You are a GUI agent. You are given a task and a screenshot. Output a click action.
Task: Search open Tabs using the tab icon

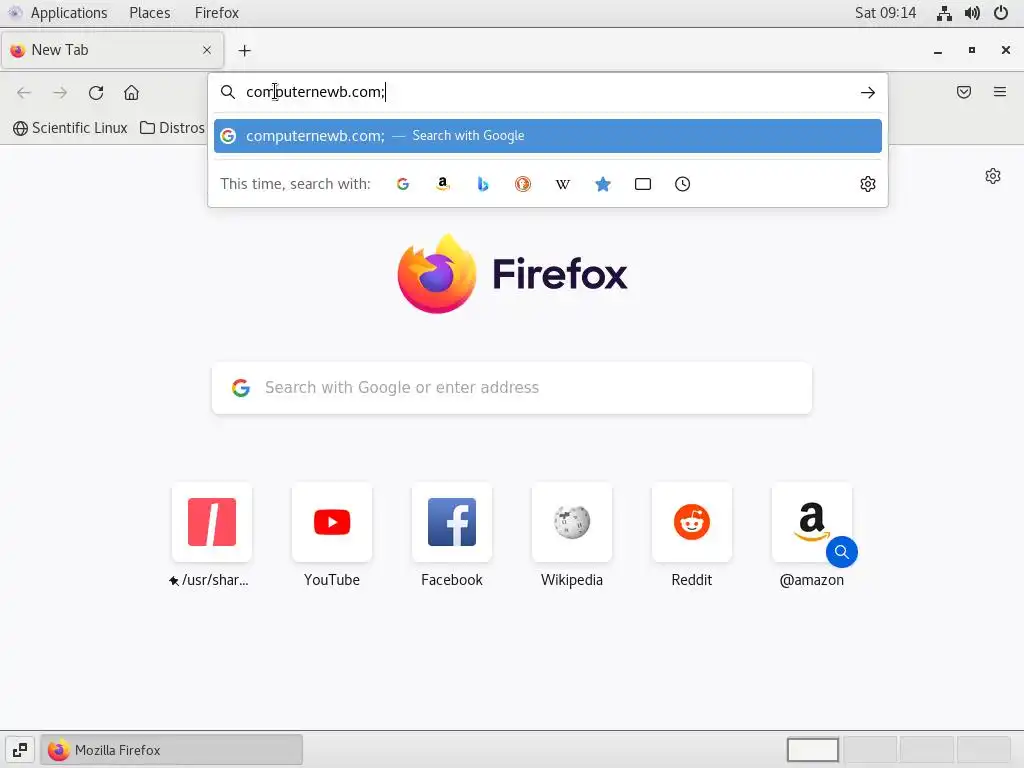point(643,184)
